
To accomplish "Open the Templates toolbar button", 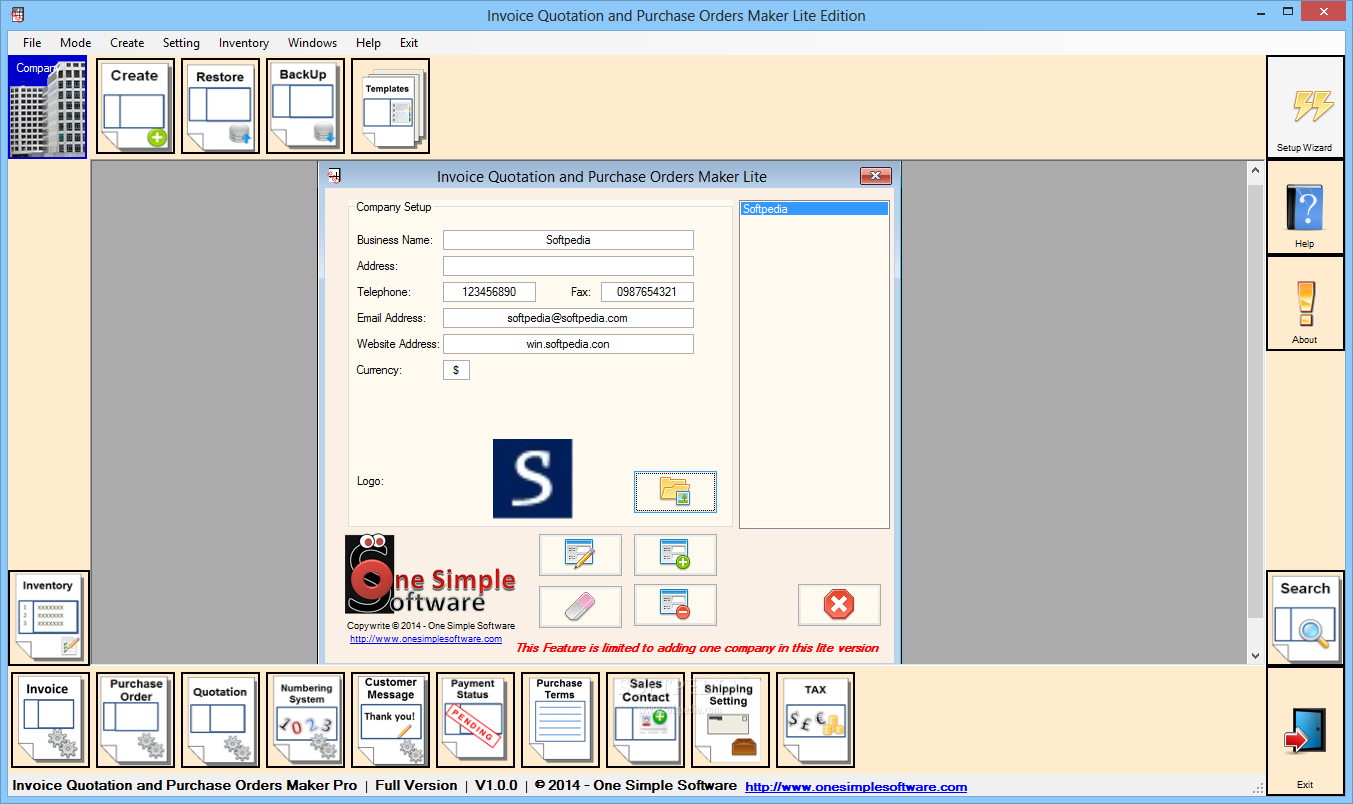I will point(390,106).
